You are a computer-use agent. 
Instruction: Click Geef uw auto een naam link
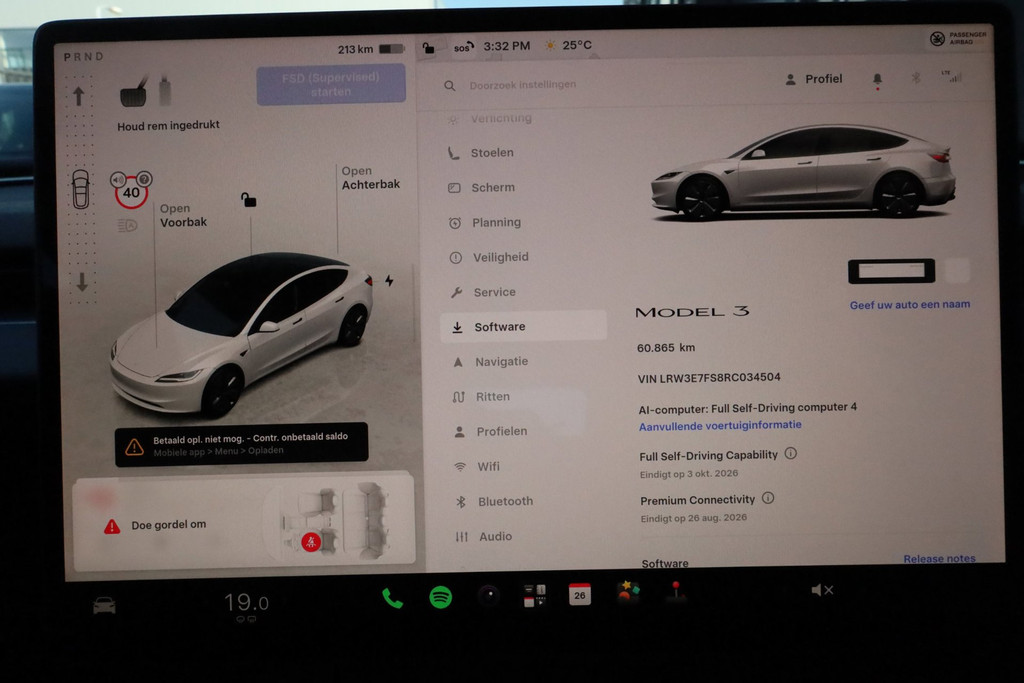tap(910, 304)
